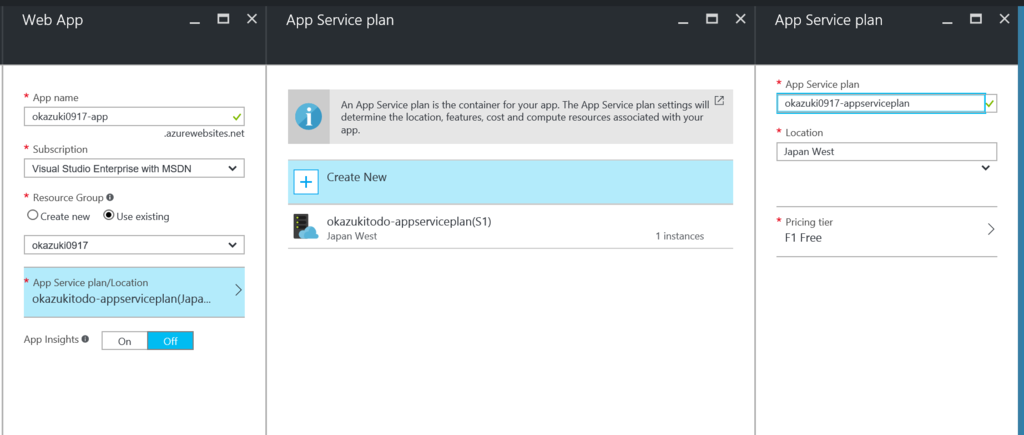Screen dimensions: 1024x435
Task: Click Create New app service plan
Action: [x=510, y=182]
